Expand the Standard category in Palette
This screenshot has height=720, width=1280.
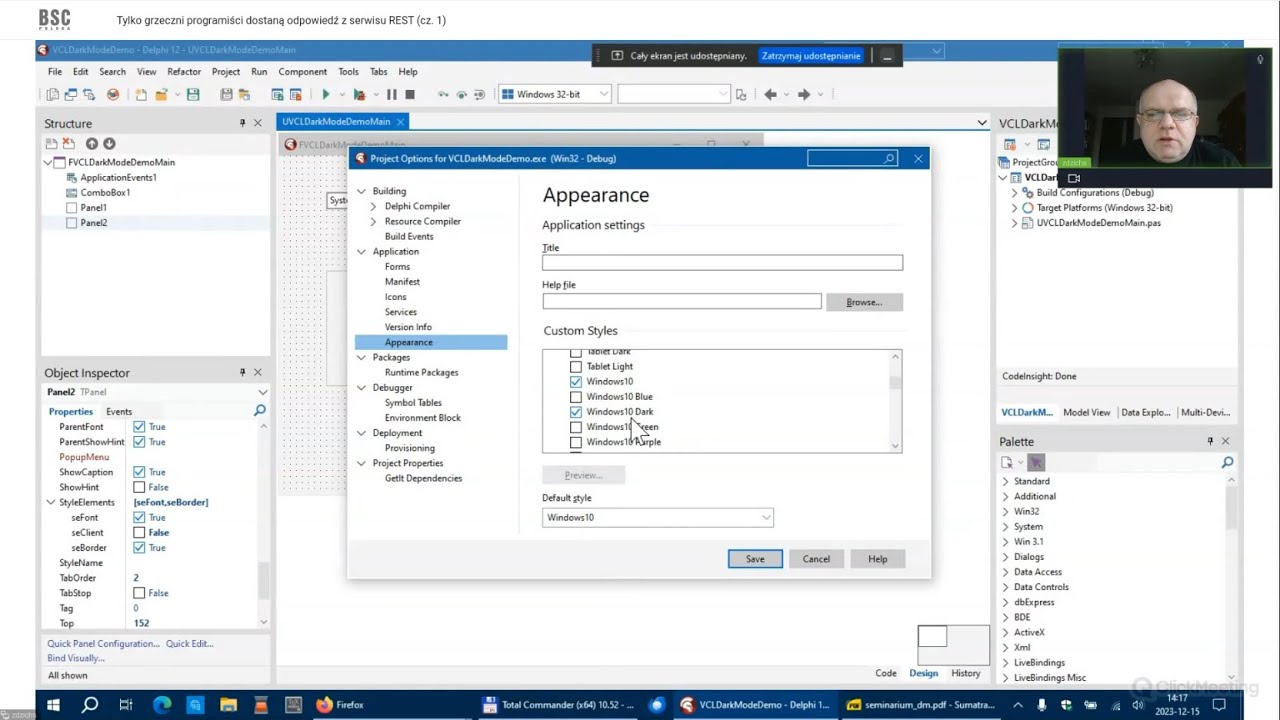(1006, 481)
